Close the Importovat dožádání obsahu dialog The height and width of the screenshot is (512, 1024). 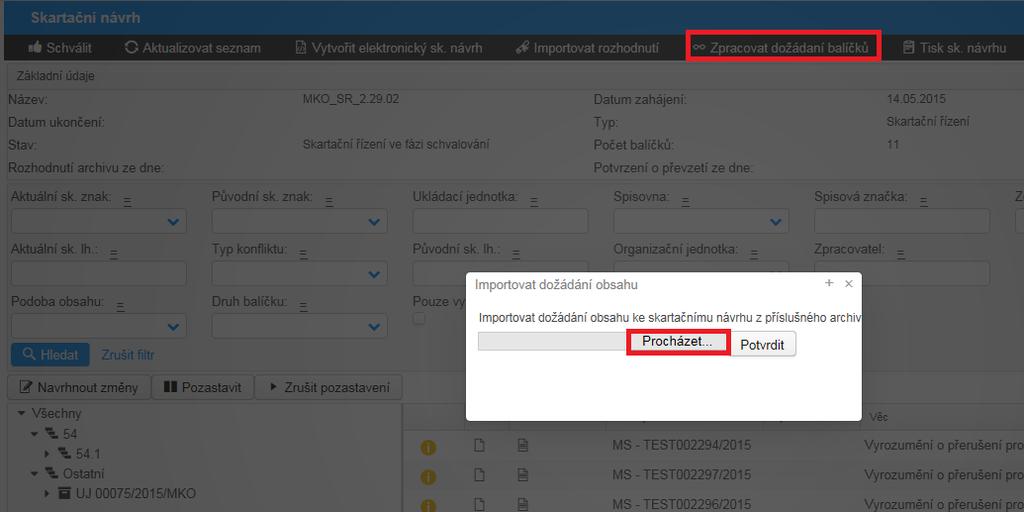pyautogui.click(x=848, y=283)
